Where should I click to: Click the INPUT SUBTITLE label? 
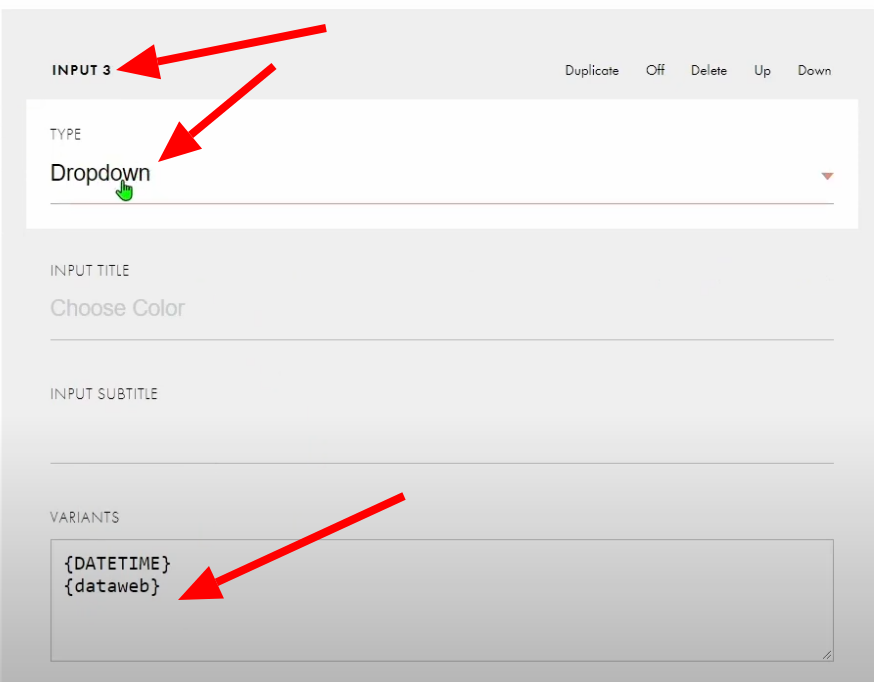click(103, 394)
